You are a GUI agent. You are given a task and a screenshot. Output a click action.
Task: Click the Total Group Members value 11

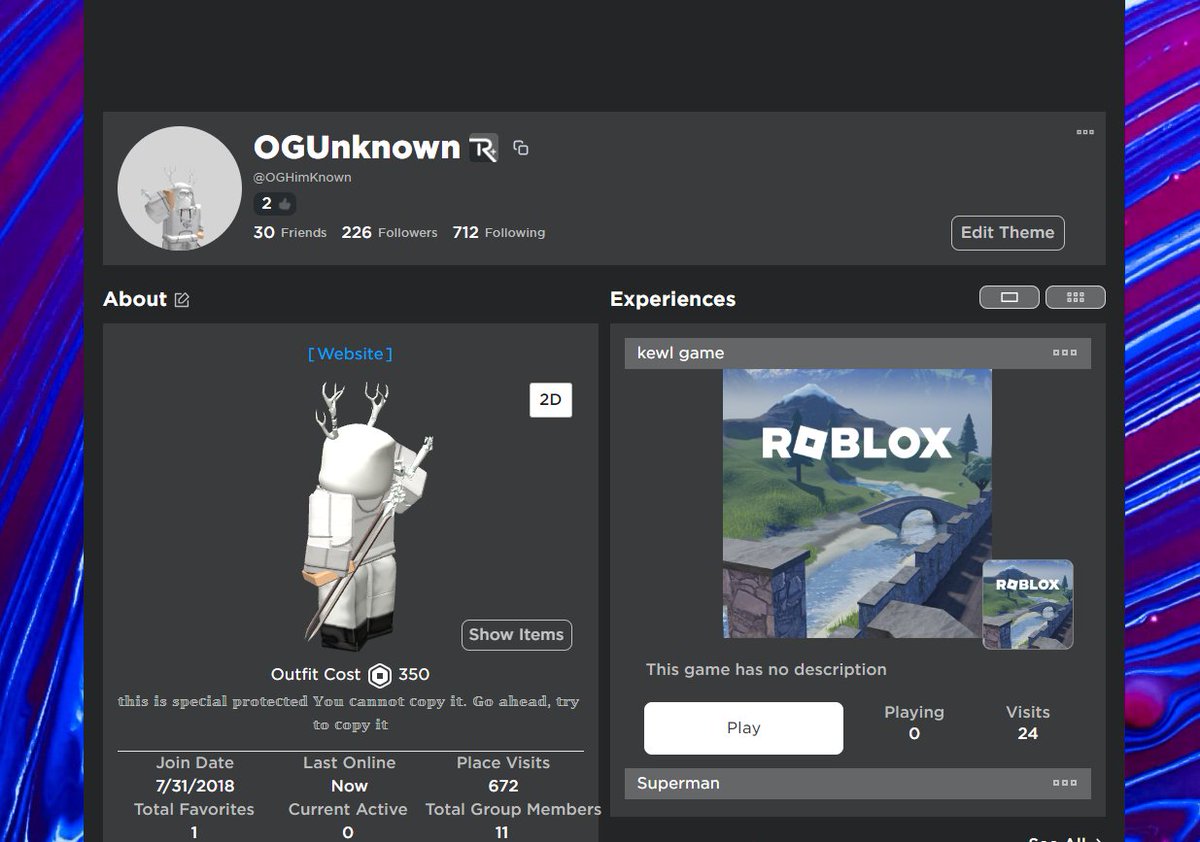(502, 832)
